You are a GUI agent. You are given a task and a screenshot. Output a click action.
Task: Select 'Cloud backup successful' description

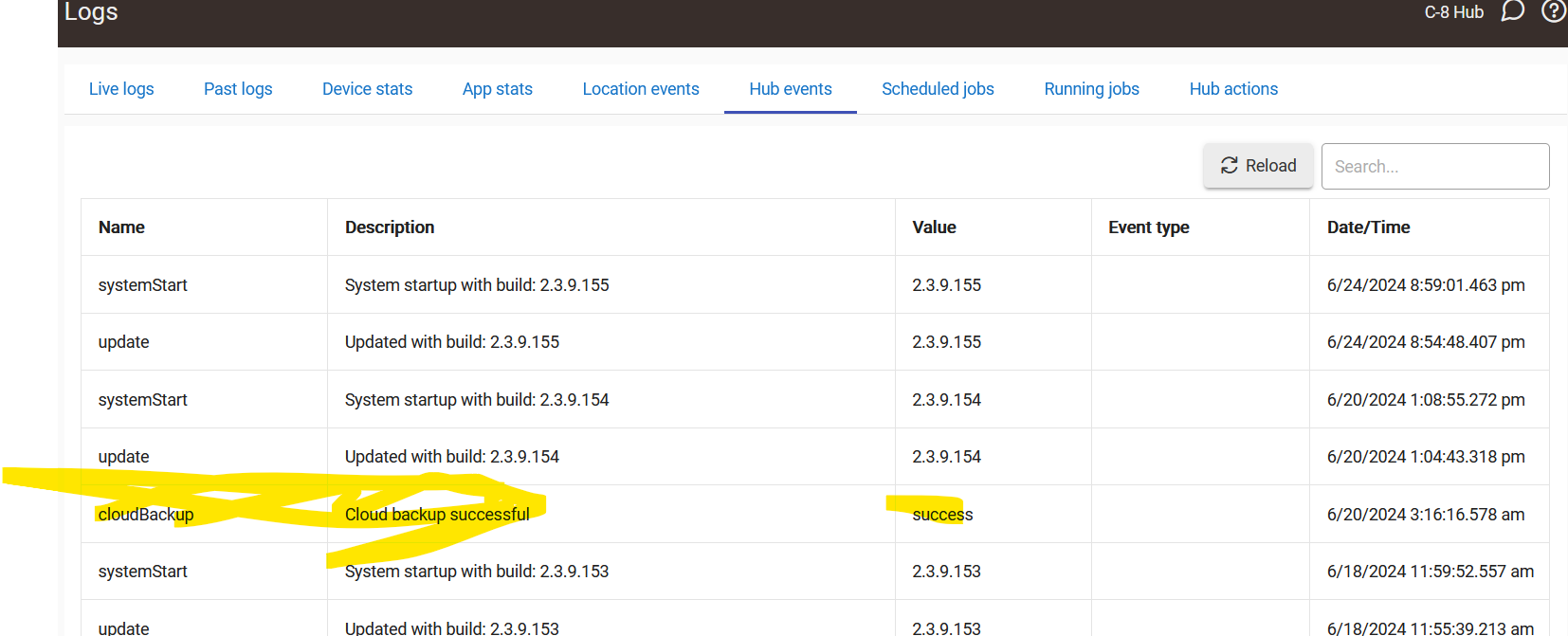[437, 515]
